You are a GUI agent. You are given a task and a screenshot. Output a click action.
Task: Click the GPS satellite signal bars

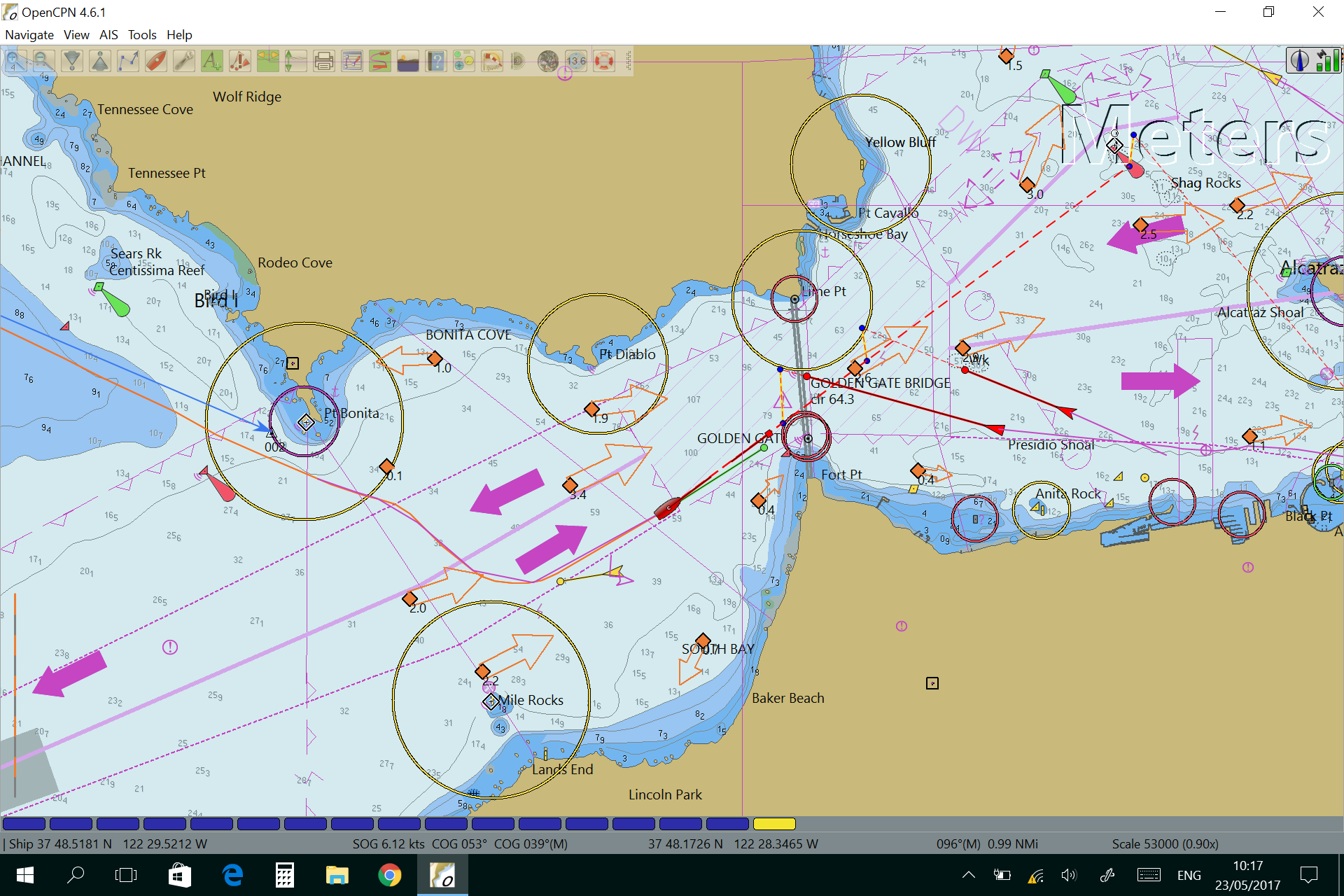[x=1326, y=60]
